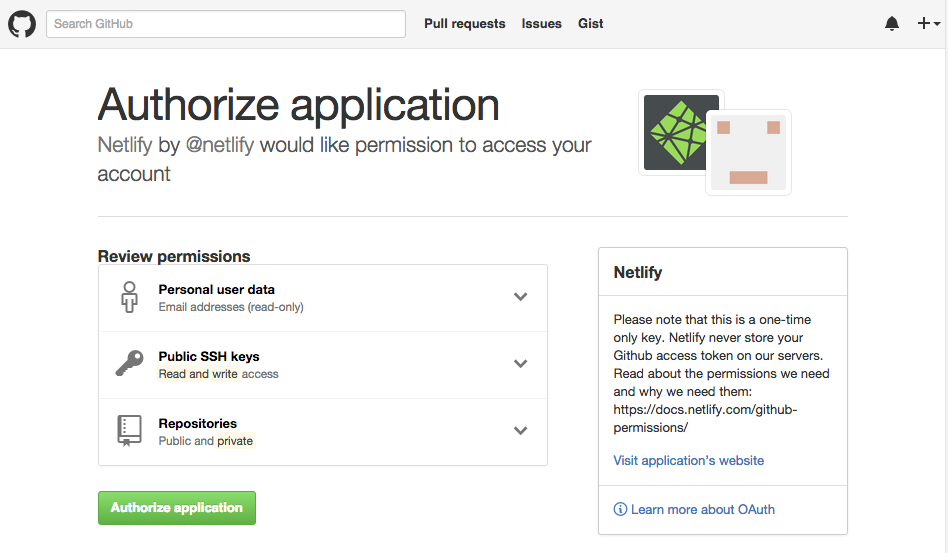Click the user avatar image
948x553 pixels.
point(748,152)
